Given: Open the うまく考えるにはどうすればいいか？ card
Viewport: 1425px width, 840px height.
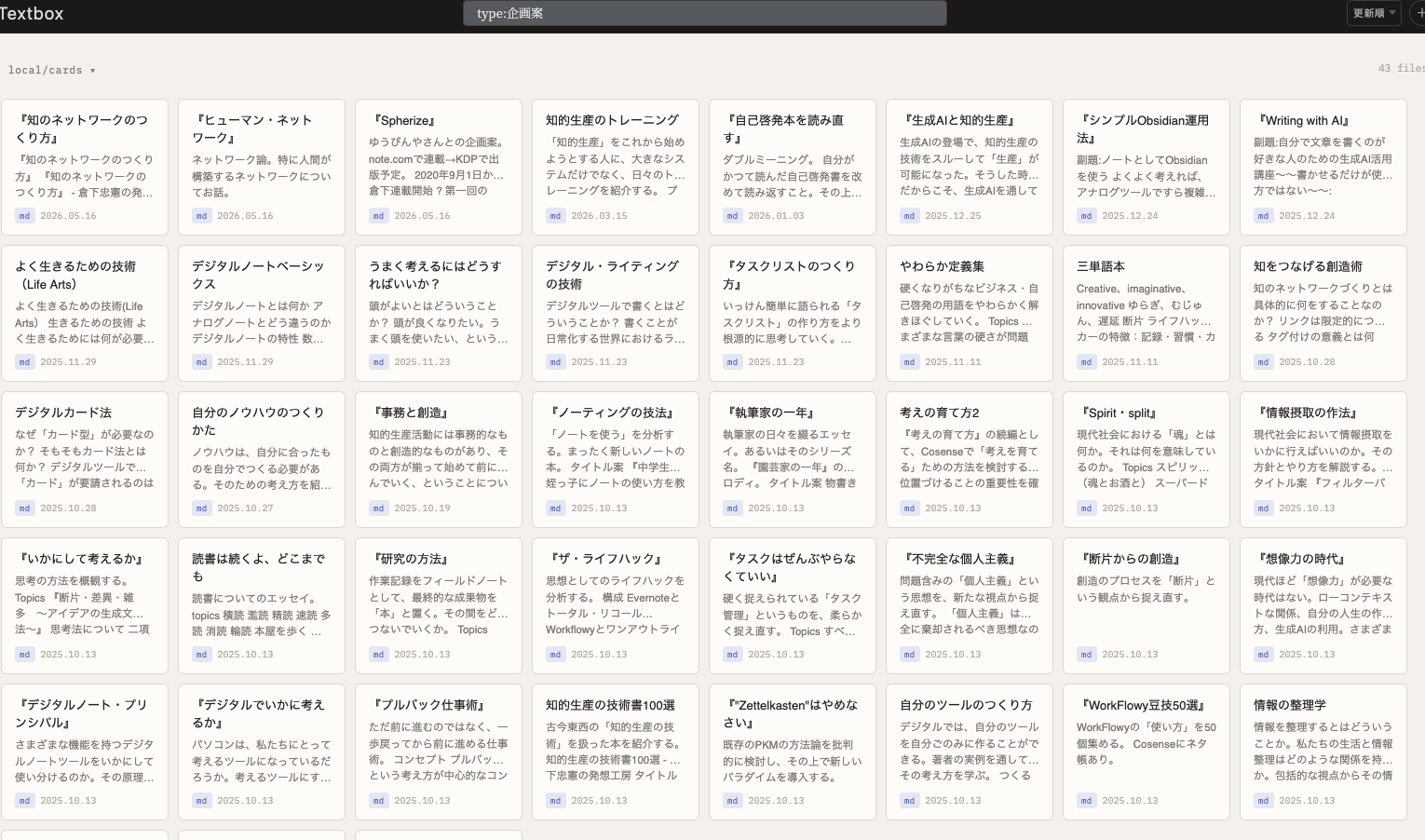Looking at the screenshot, I should click(x=439, y=314).
